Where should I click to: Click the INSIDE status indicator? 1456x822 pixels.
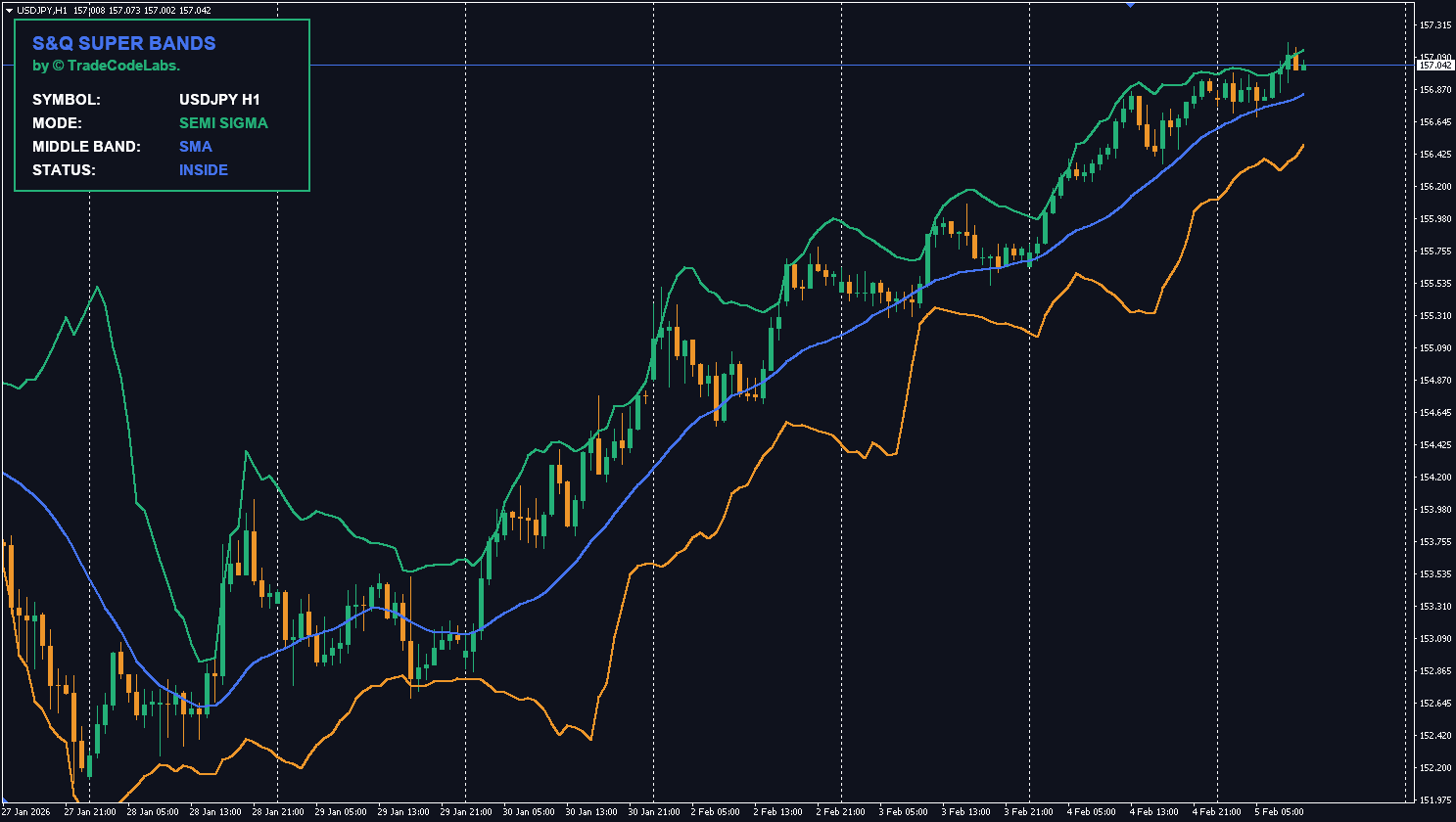point(204,170)
